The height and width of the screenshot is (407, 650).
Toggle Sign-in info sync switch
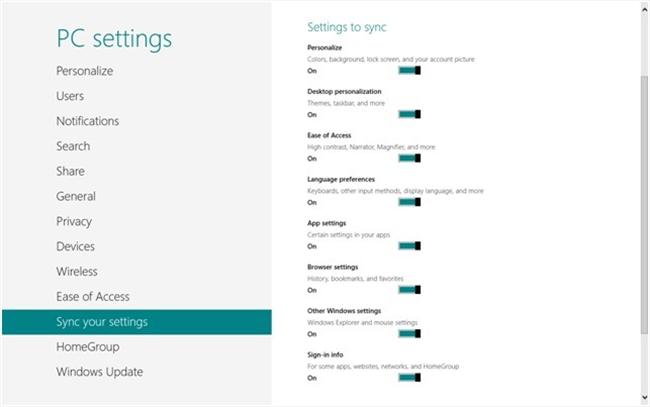pyautogui.click(x=410, y=378)
